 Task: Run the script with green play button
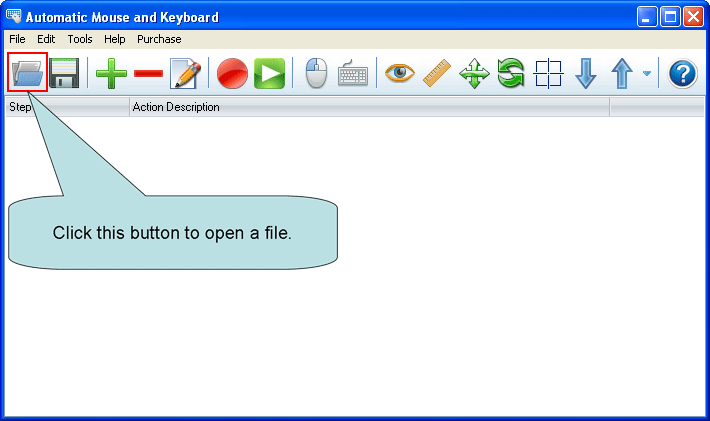pyautogui.click(x=269, y=73)
